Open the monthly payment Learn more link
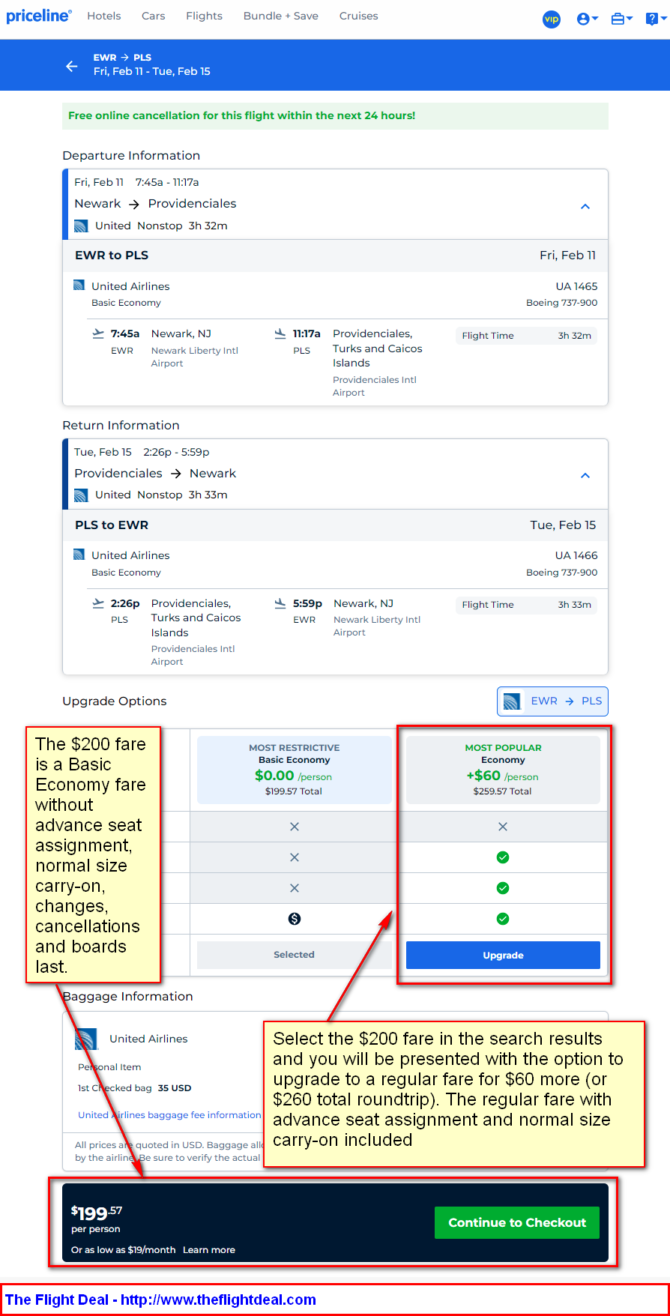The width and height of the screenshot is (670, 1316). coord(209,1250)
